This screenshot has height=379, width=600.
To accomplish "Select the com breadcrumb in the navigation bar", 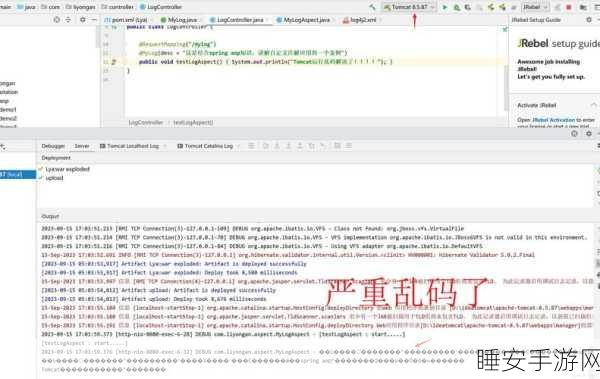I will pos(51,7).
